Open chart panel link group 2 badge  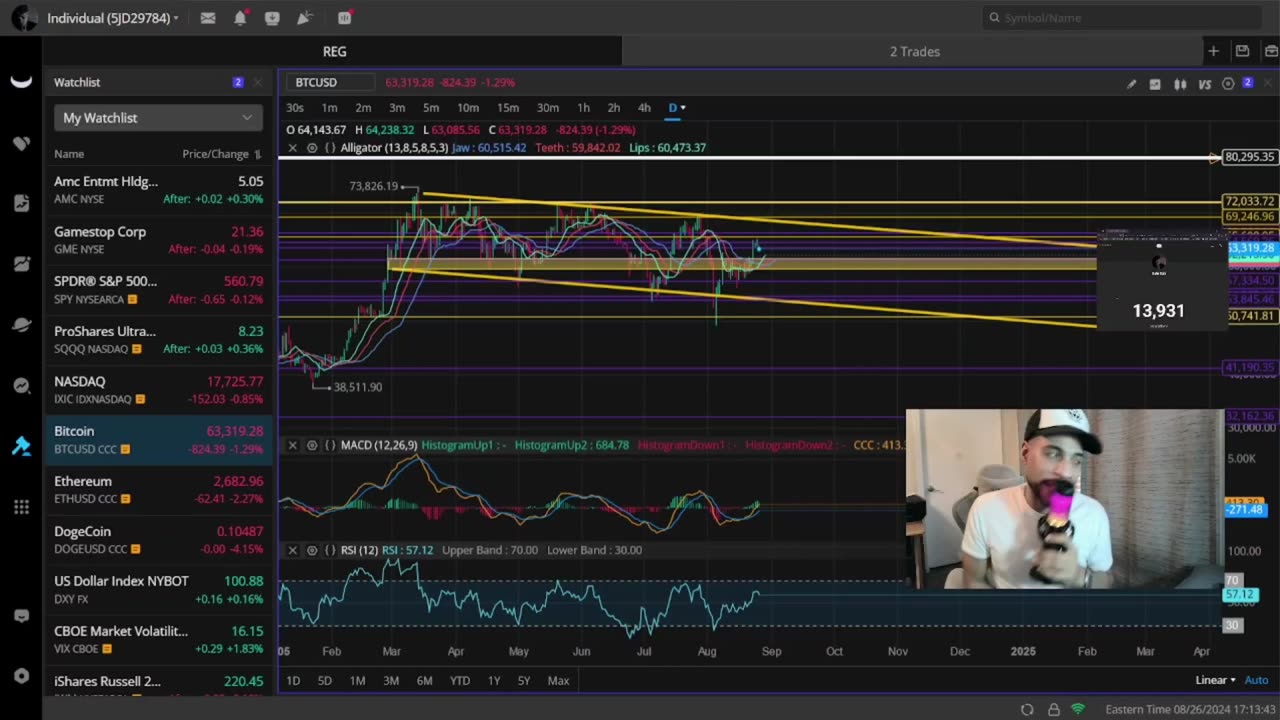point(1248,83)
